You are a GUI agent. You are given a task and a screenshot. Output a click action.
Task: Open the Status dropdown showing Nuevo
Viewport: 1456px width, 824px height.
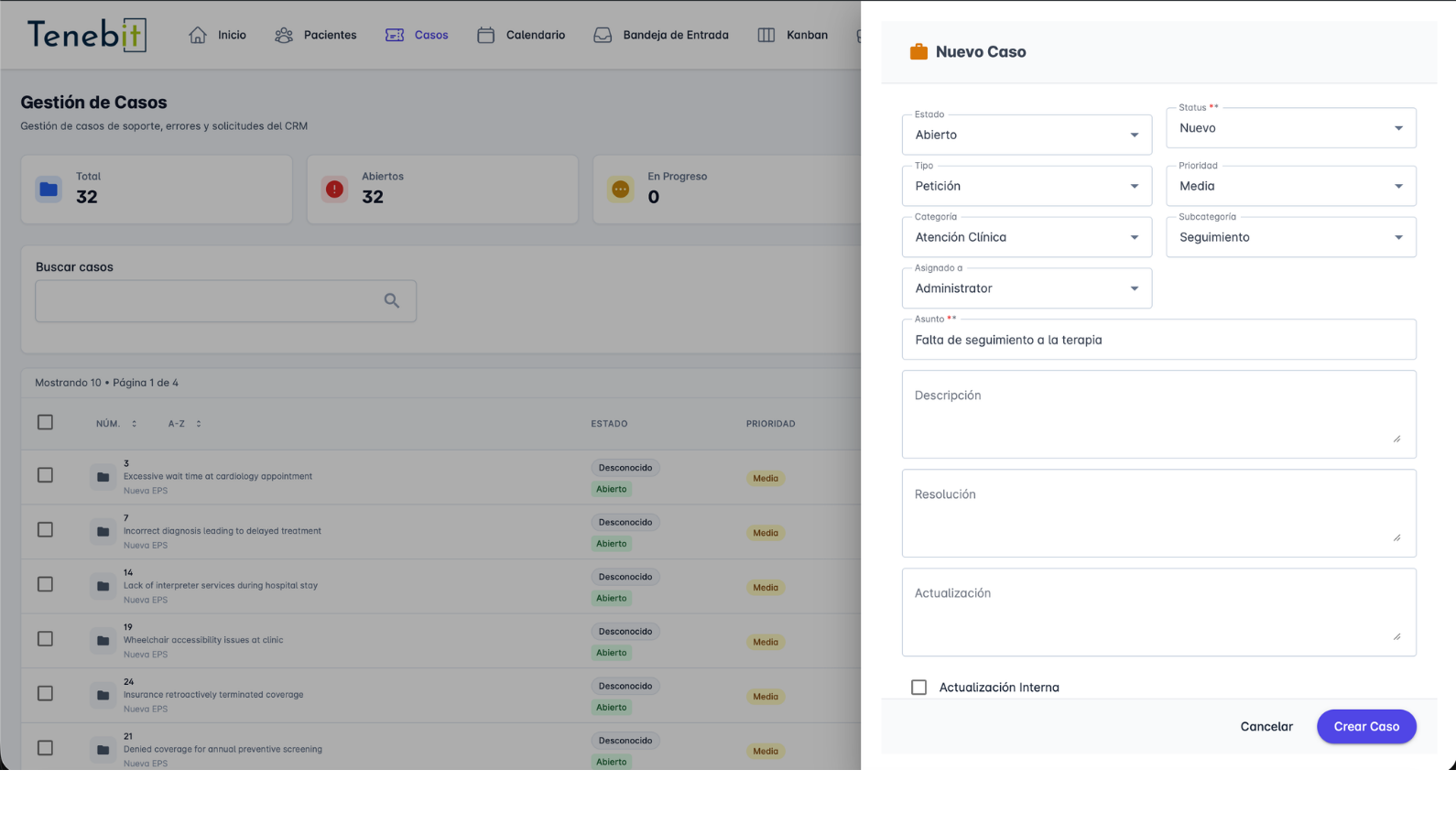pos(1291,128)
